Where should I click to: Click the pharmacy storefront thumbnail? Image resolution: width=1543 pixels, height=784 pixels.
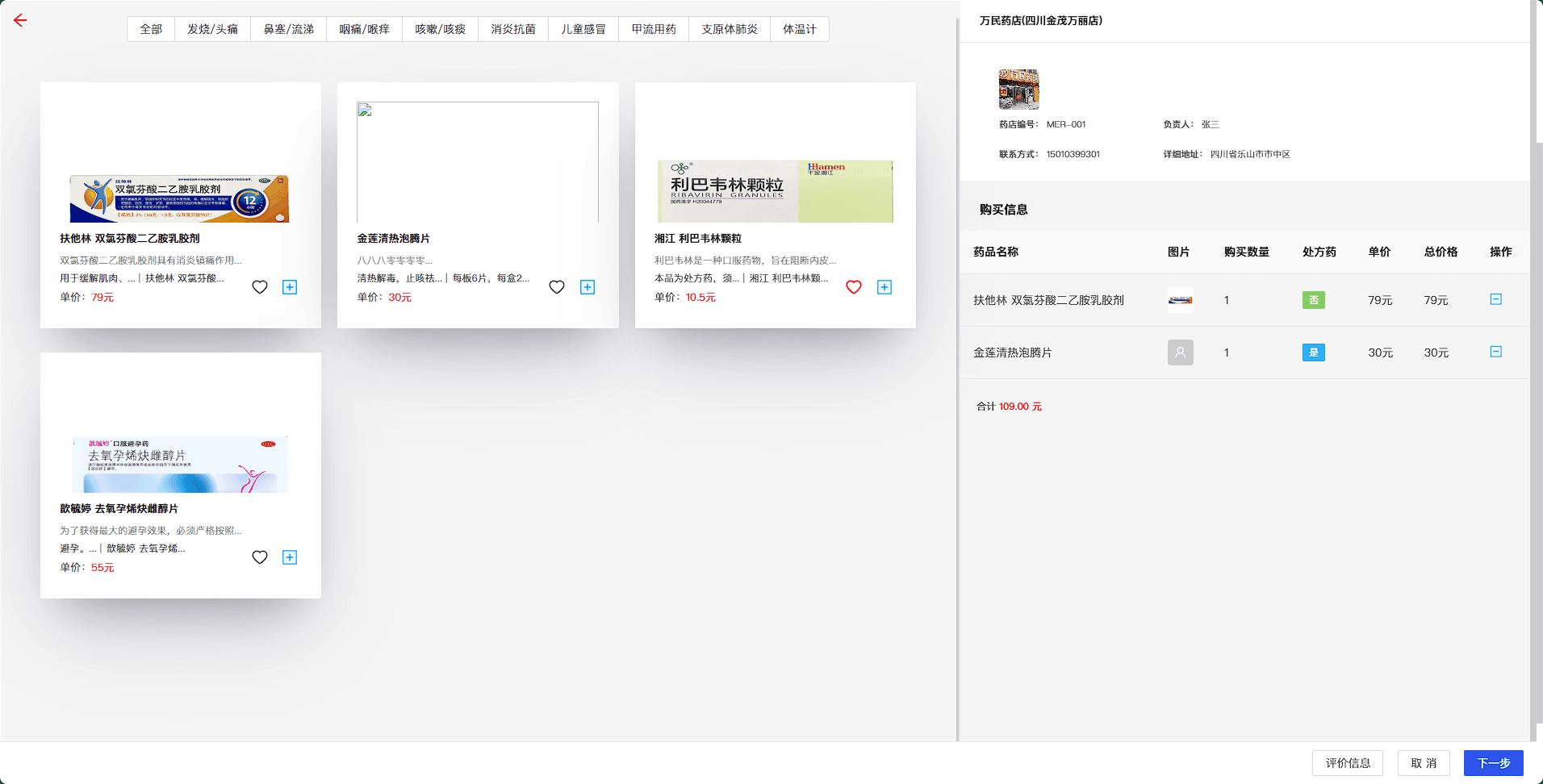coord(1018,89)
